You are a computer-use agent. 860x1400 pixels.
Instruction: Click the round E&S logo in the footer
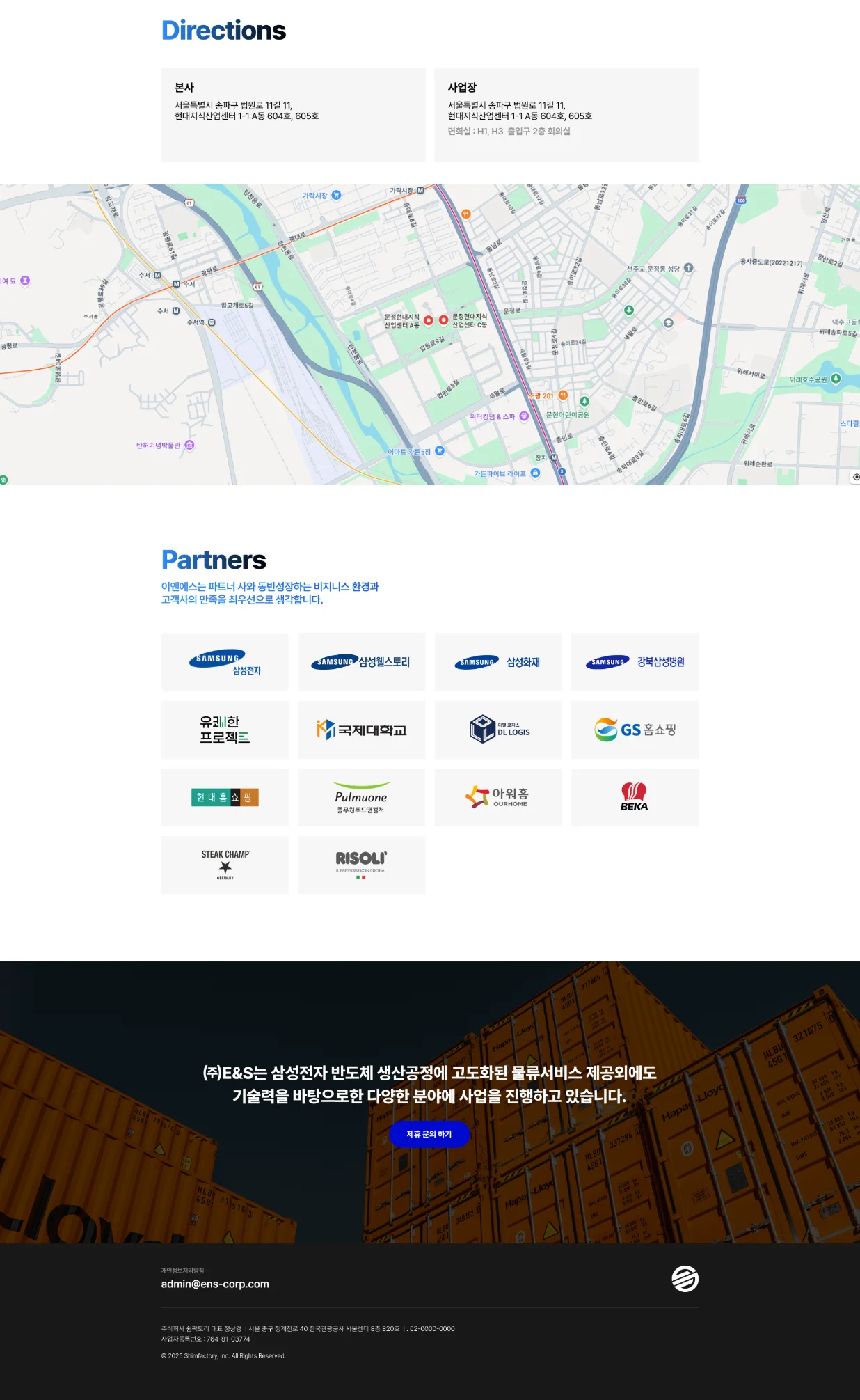tap(685, 1278)
